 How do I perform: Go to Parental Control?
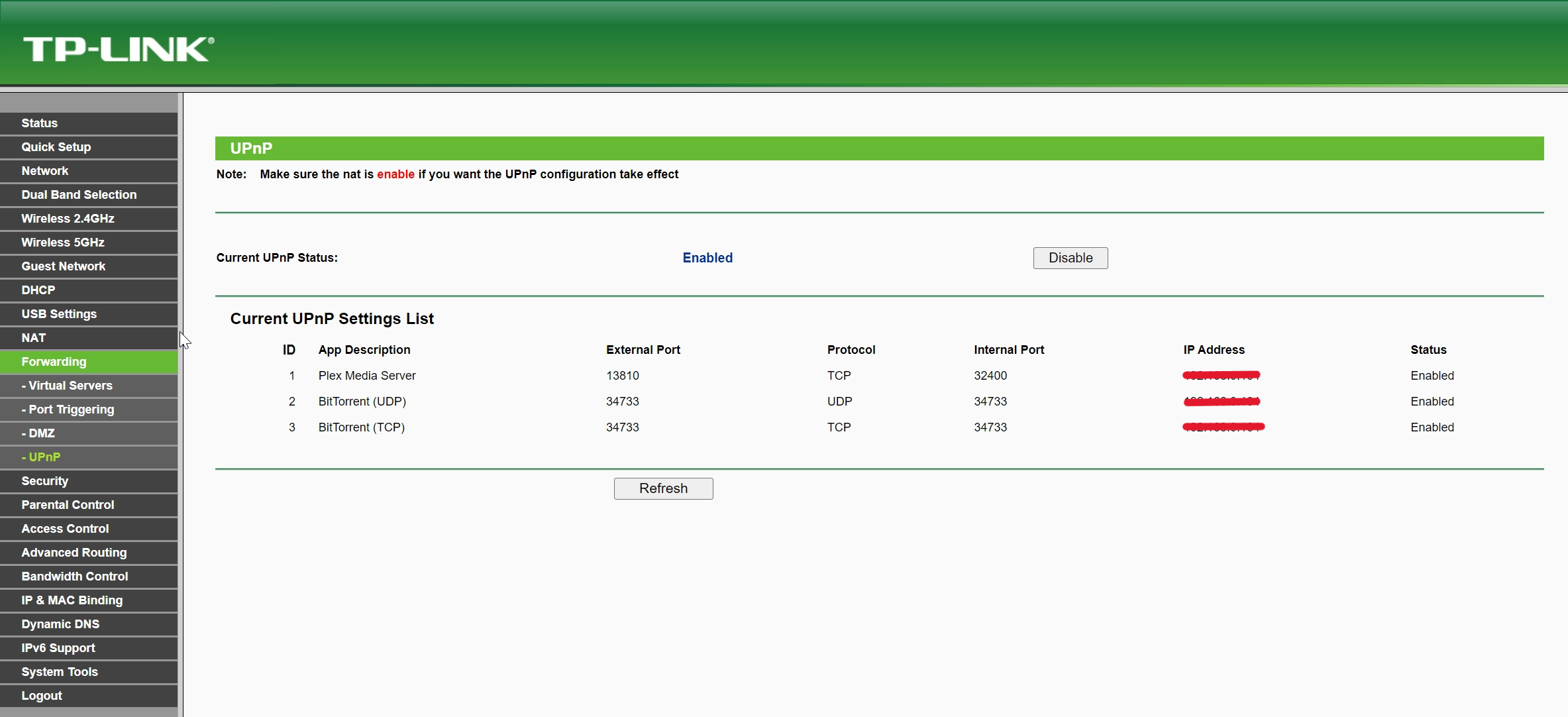click(89, 505)
